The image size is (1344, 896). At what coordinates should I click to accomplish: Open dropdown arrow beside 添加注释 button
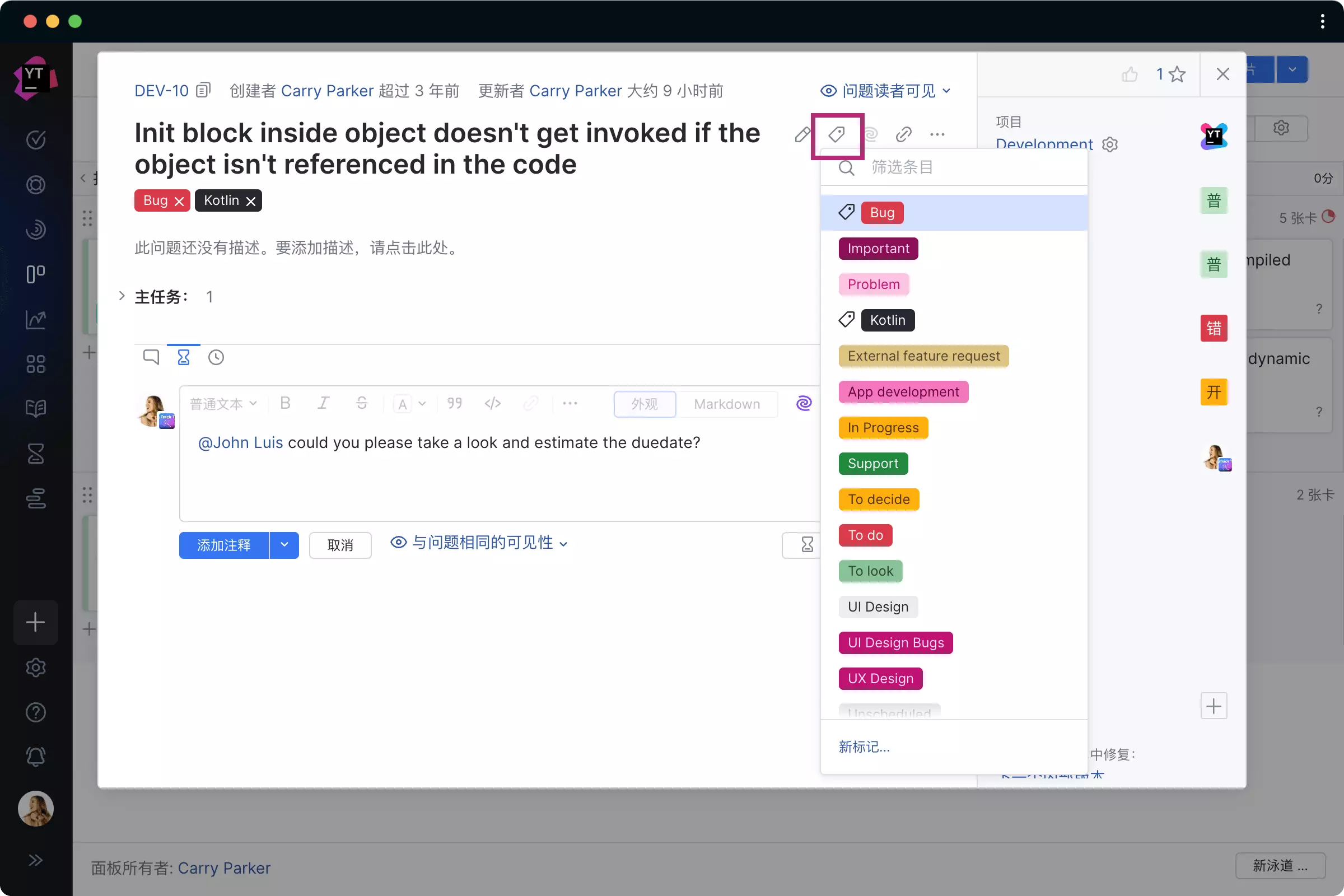284,545
